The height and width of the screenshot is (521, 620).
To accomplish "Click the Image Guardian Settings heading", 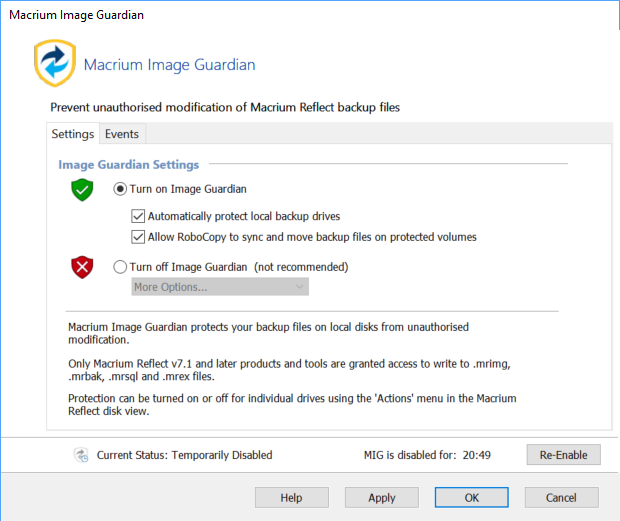I will pyautogui.click(x=129, y=164).
